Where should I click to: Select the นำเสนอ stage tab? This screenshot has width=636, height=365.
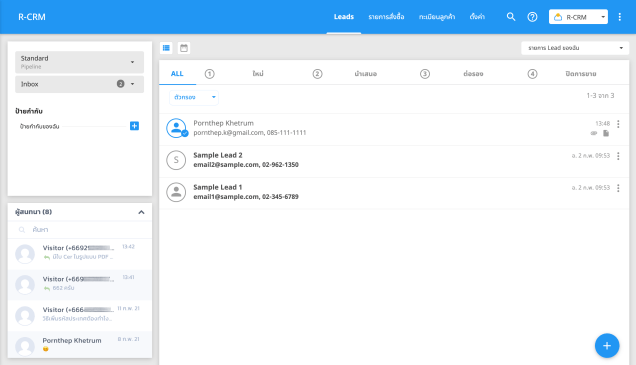(365, 74)
